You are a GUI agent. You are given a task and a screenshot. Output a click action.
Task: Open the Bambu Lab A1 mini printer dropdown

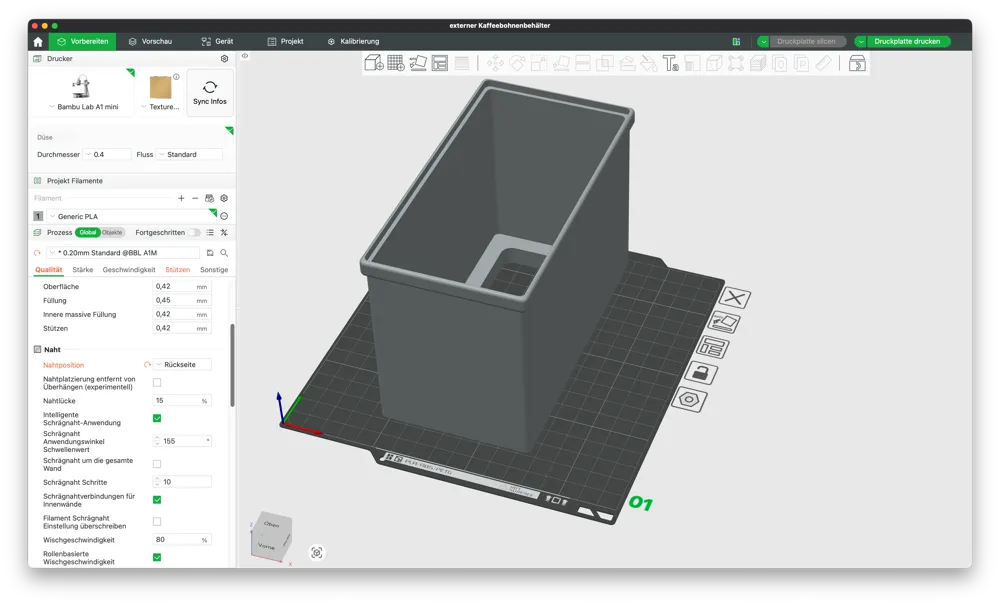click(83, 107)
